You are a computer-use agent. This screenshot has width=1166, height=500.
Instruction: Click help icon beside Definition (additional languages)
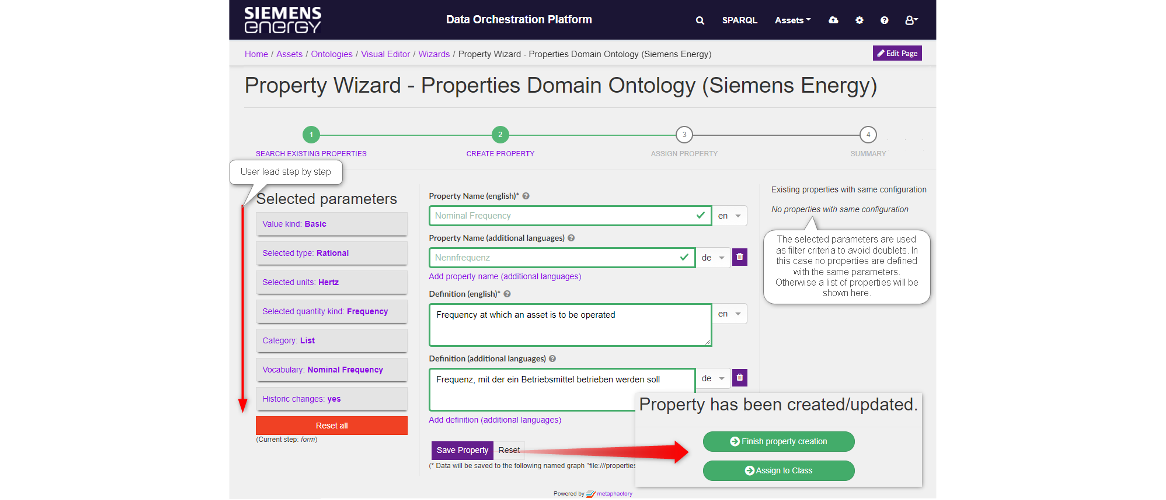click(553, 358)
